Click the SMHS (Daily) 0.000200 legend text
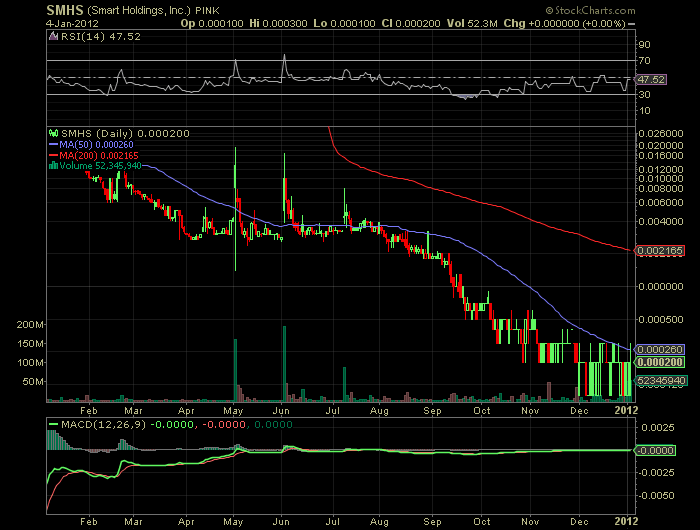700x530 pixels. pos(125,134)
